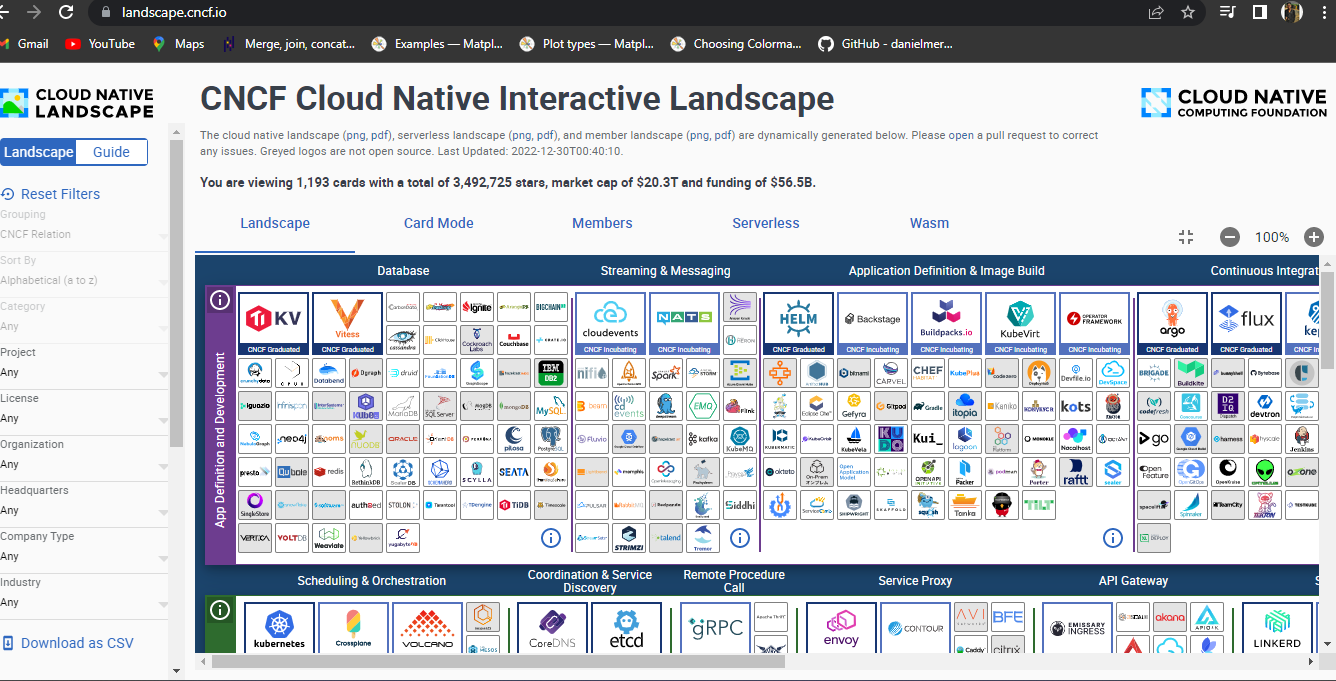Bookmark this page with star icon
The width and height of the screenshot is (1336, 681).
(x=1188, y=12)
